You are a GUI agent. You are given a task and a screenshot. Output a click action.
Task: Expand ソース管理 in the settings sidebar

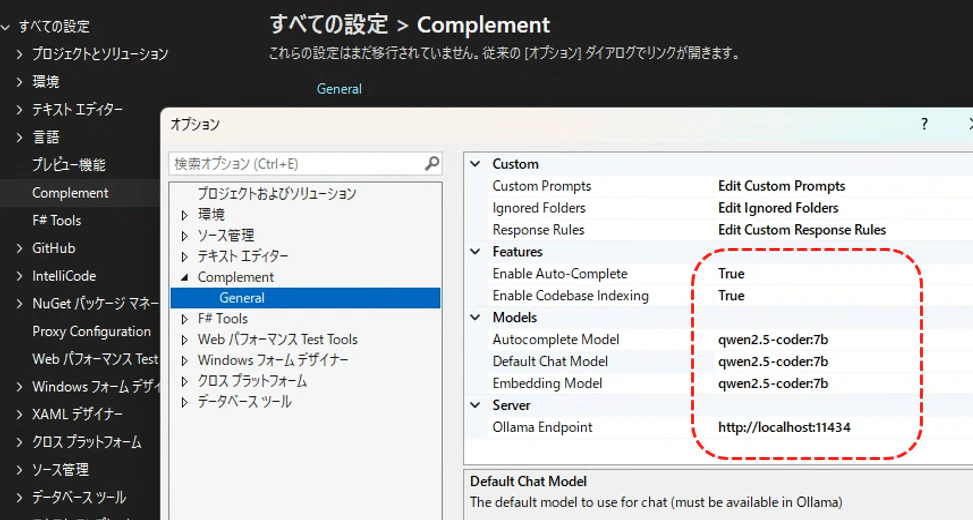[19, 470]
